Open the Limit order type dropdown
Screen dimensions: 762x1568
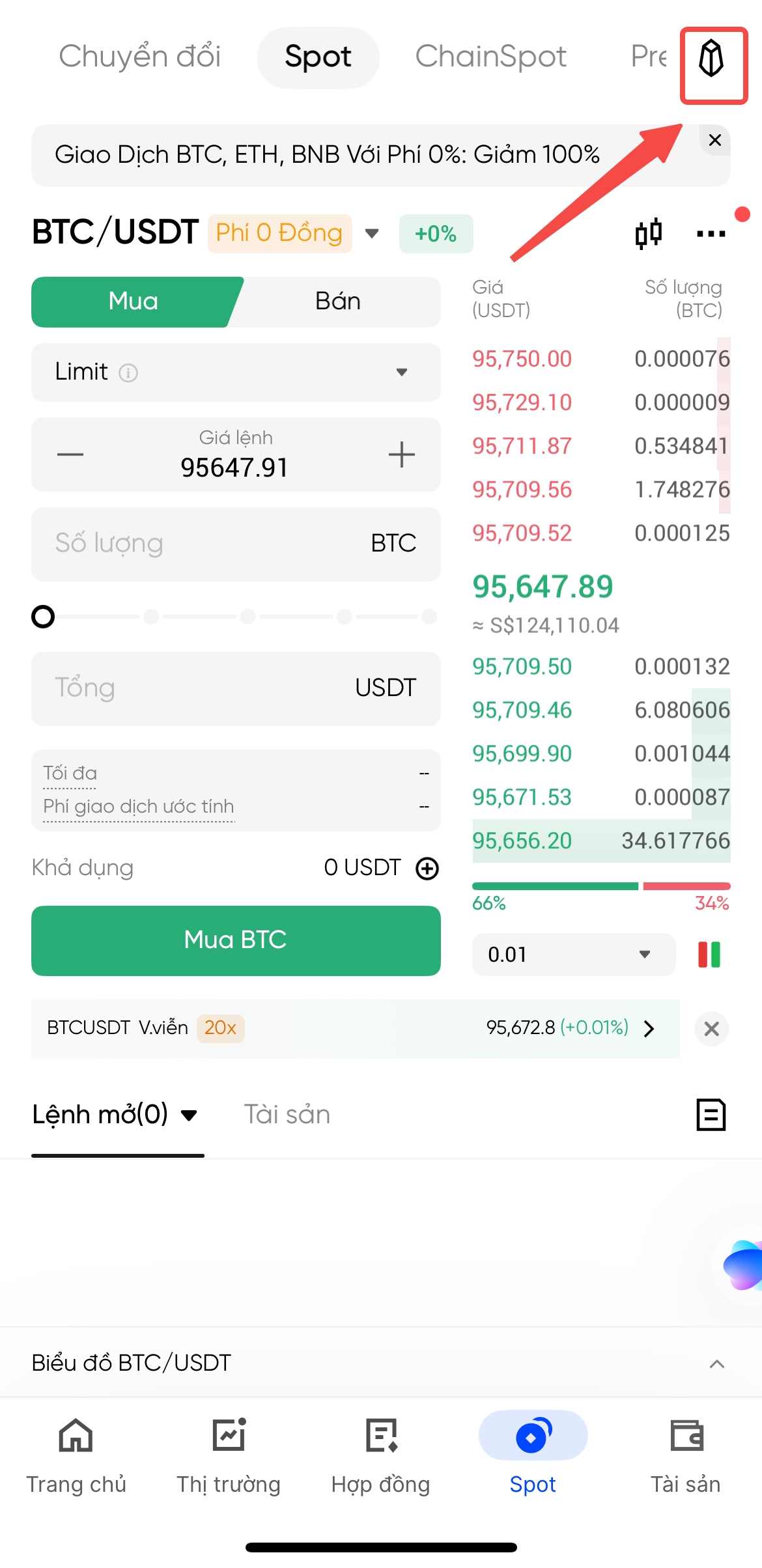pyautogui.click(x=236, y=372)
